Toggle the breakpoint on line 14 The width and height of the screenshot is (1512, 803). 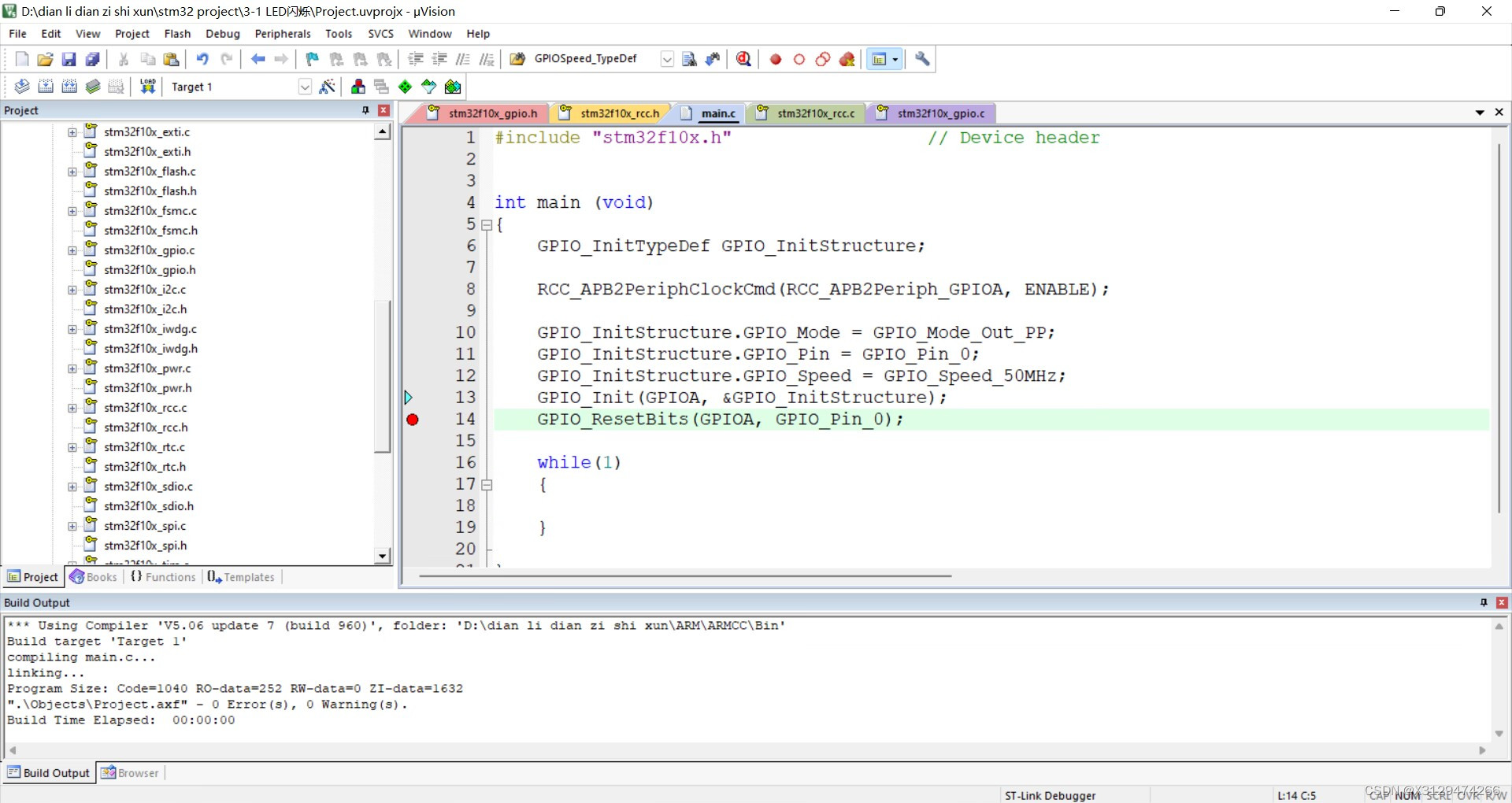click(x=412, y=420)
